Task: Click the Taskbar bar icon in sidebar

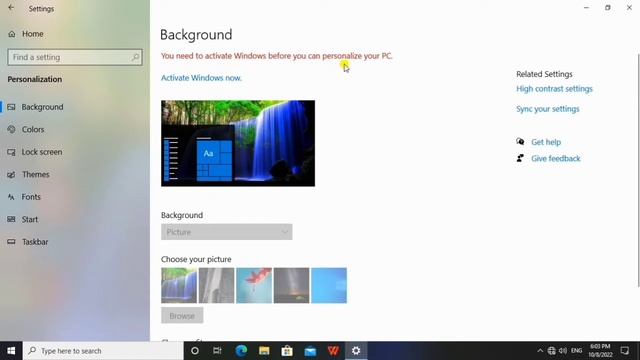Action: [x=11, y=242]
